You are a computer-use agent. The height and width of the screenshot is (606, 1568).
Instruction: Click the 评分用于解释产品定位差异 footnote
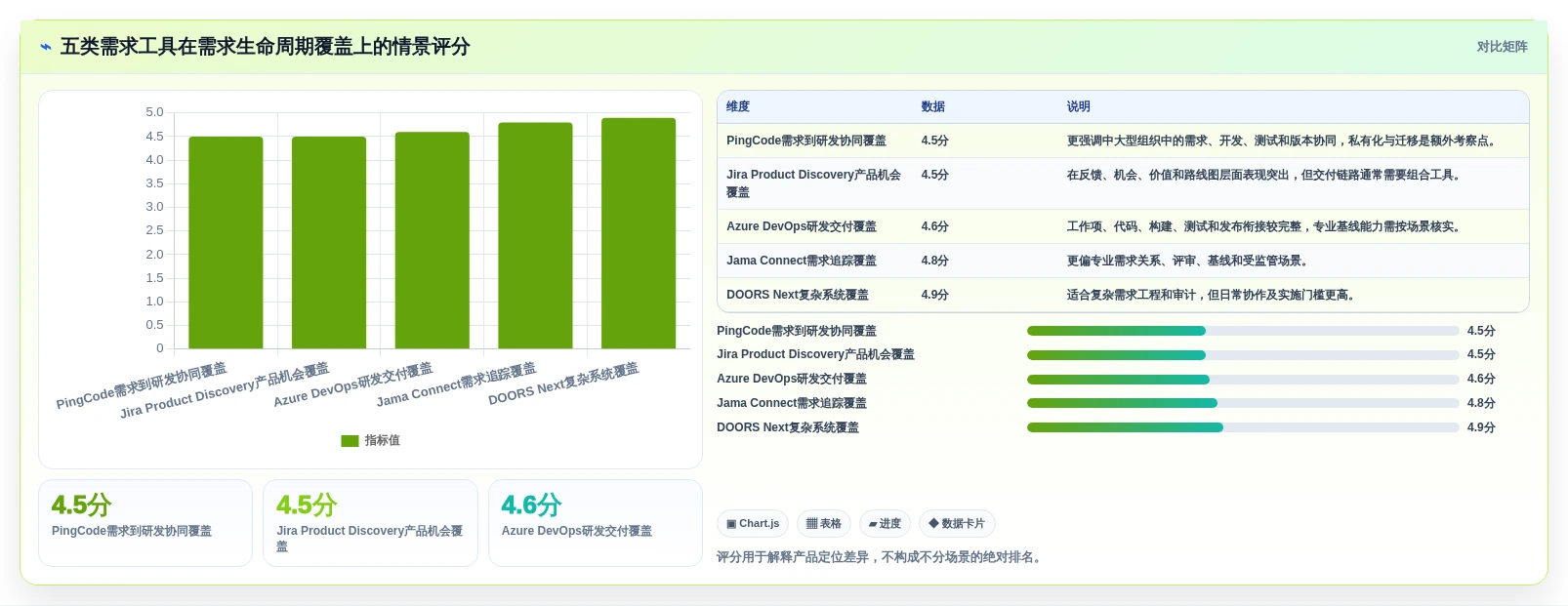point(880,558)
